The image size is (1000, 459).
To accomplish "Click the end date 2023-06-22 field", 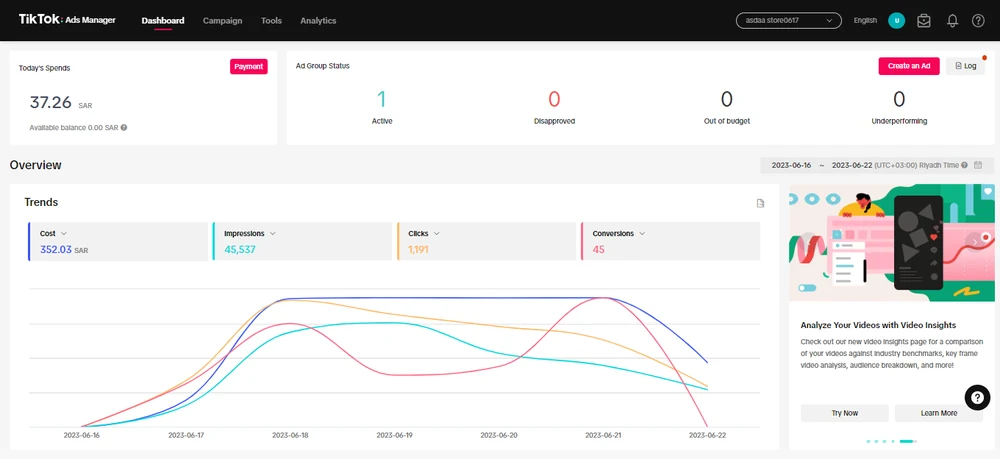I will pyautogui.click(x=851, y=165).
